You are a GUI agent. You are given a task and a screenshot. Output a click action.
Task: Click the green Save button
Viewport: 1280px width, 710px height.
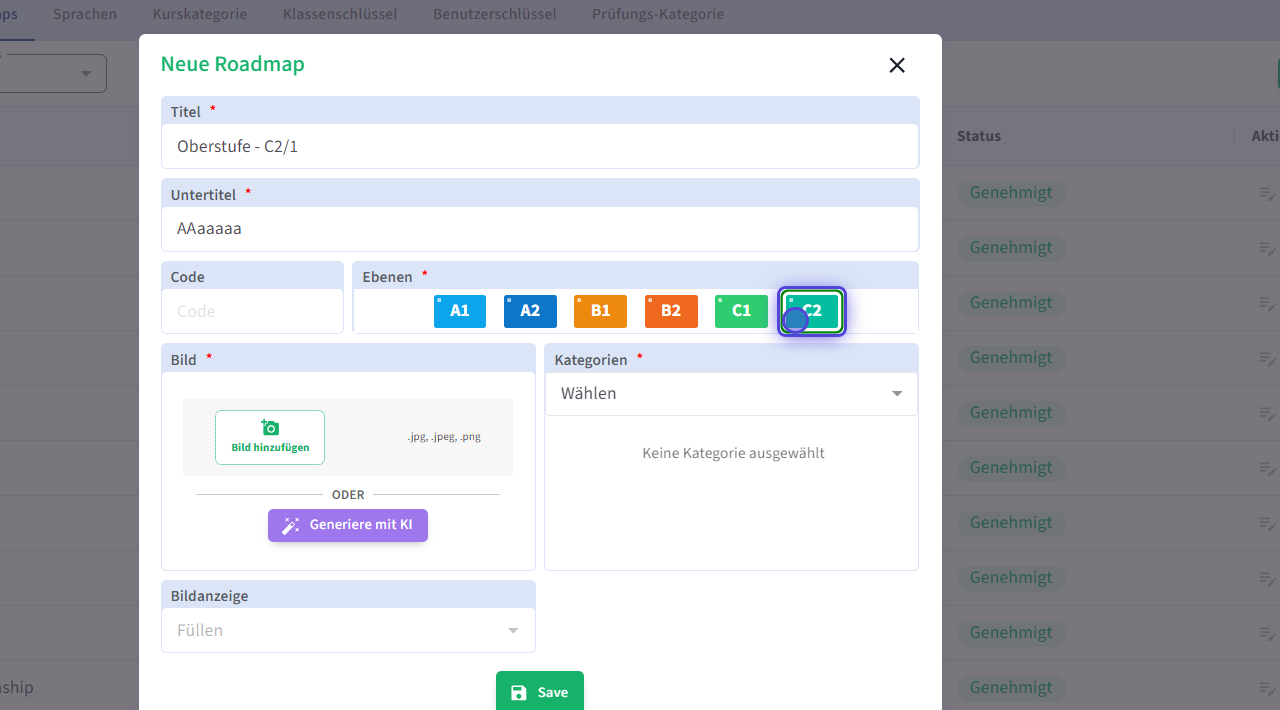pyautogui.click(x=540, y=692)
